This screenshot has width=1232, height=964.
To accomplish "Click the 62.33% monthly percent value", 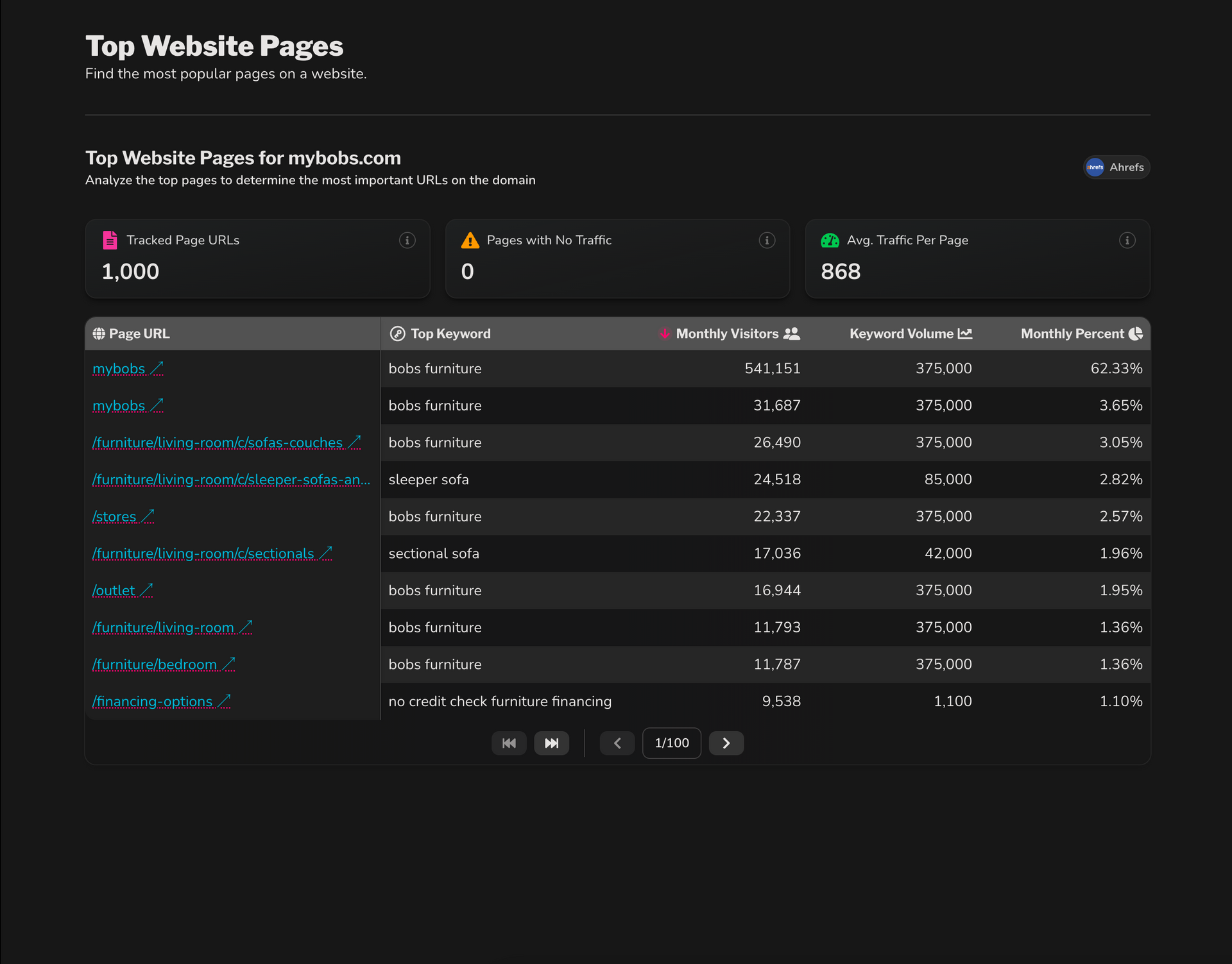I will click(x=1116, y=369).
